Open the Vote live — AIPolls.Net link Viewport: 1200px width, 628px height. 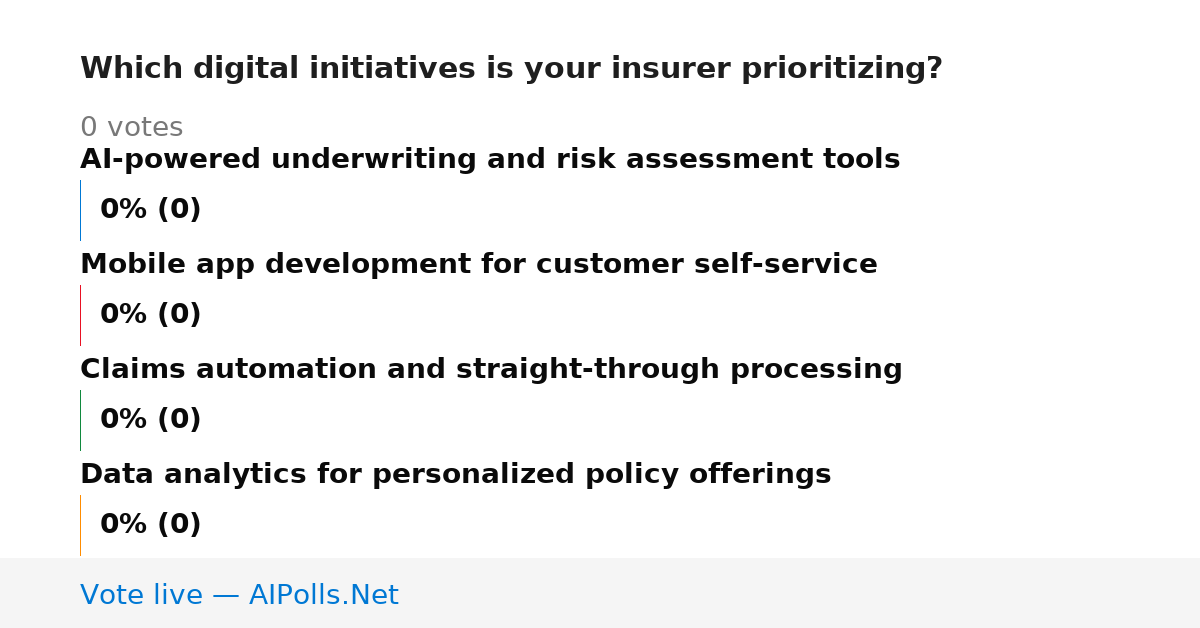[239, 595]
